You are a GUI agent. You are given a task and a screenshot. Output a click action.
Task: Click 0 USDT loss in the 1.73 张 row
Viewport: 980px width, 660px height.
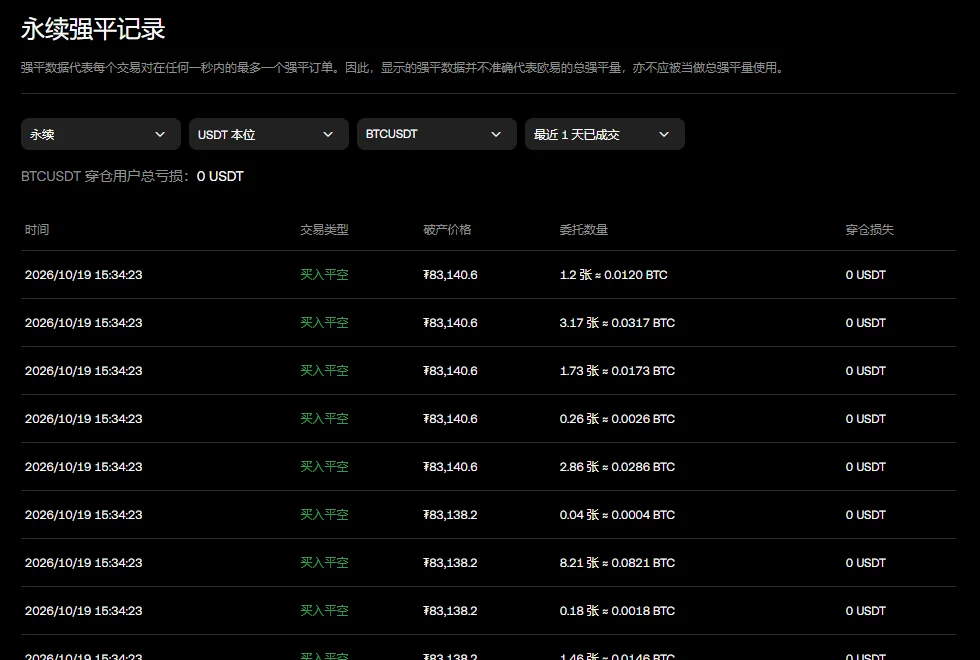(x=866, y=371)
